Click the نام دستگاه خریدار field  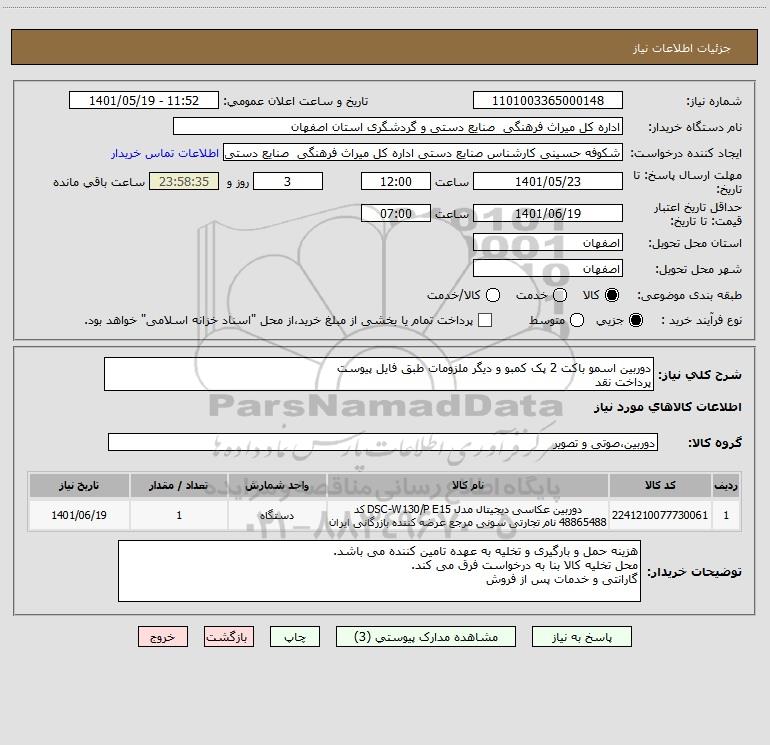tap(398, 127)
